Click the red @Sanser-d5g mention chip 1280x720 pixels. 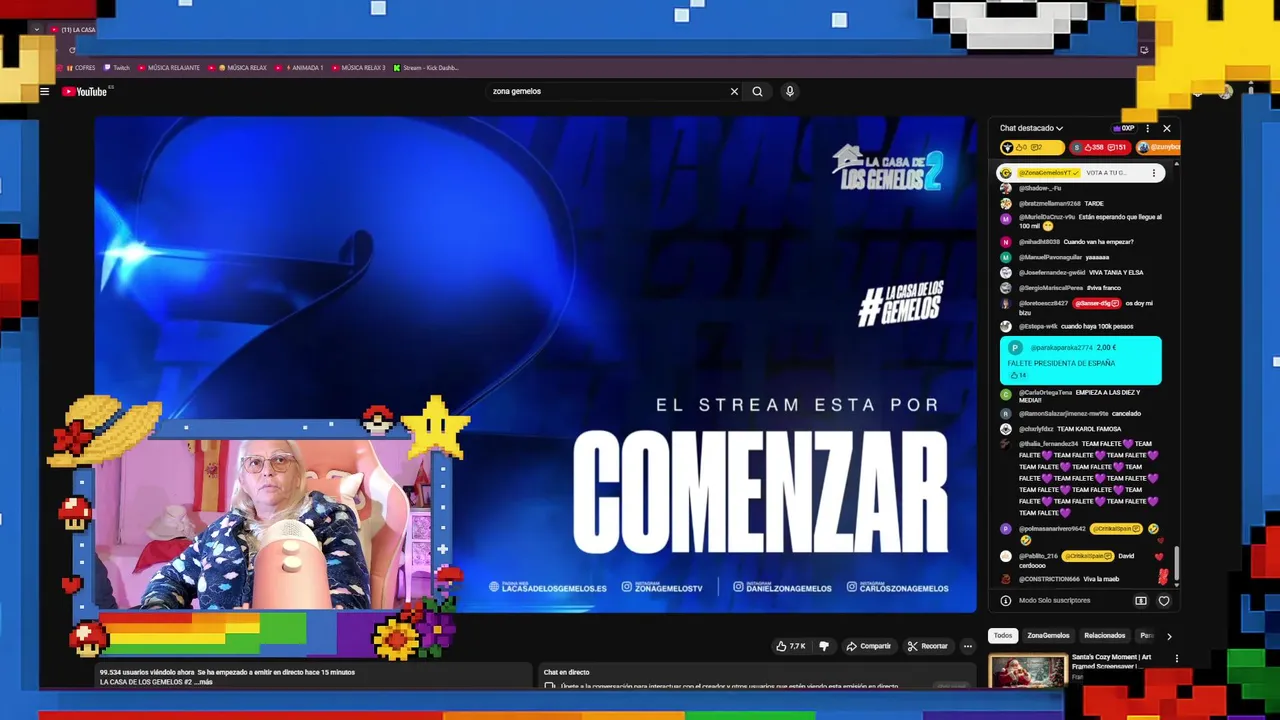(x=1096, y=303)
